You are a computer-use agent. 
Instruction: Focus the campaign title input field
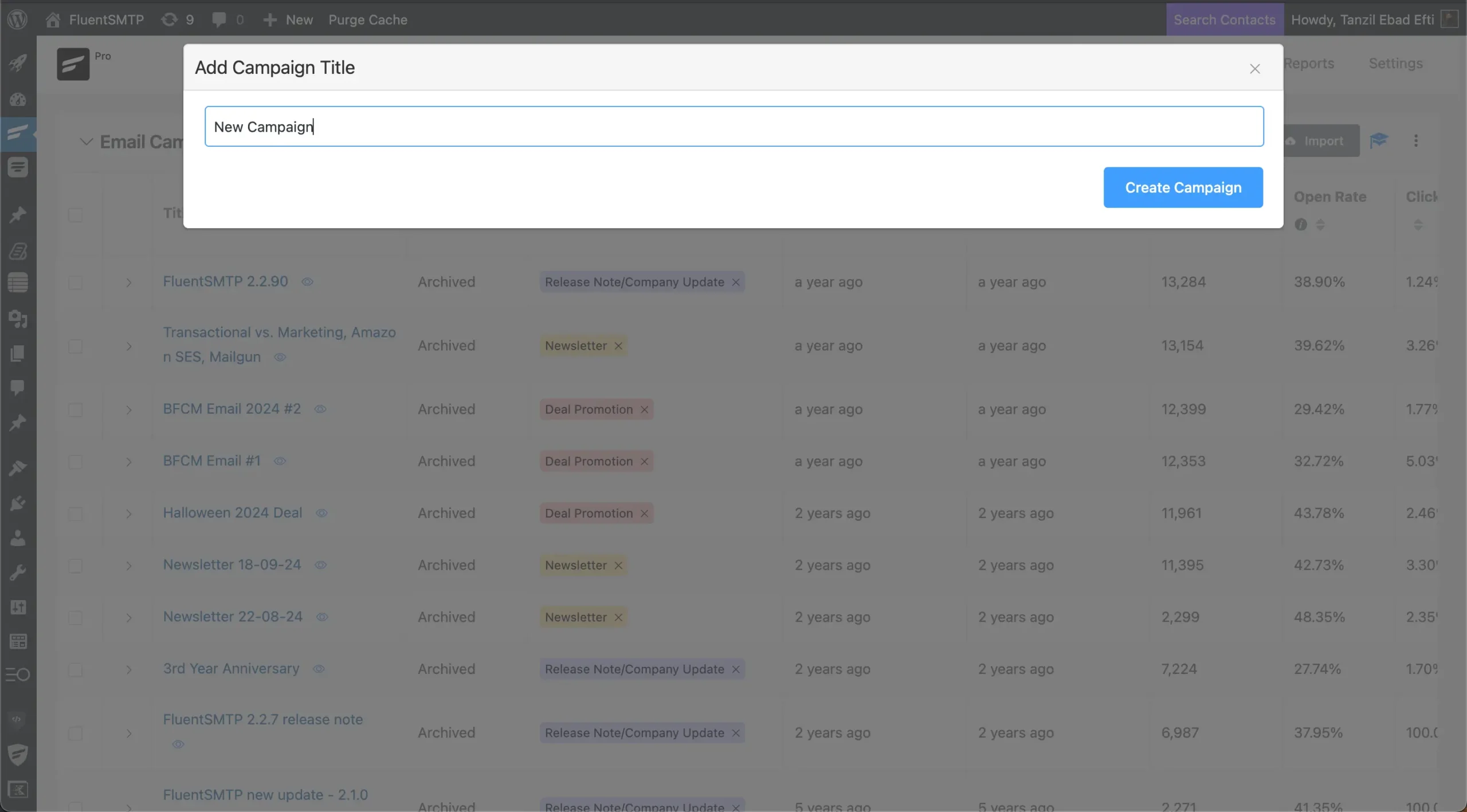click(734, 126)
